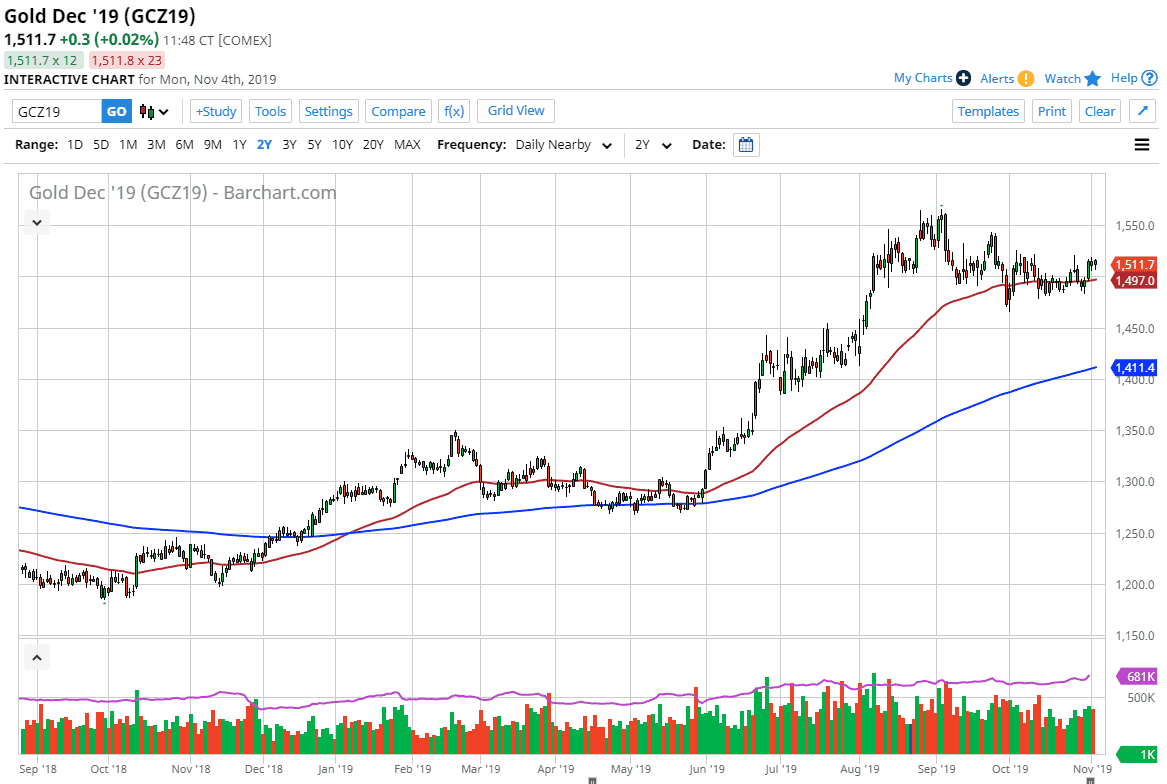Viewport: 1167px width, 784px height.
Task: Click the +Study button
Action: coord(215,111)
